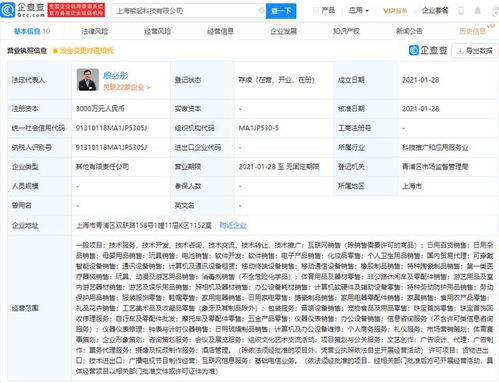499x383 pixels.
Task: Clear the search box with the X icon
Action: (262, 11)
